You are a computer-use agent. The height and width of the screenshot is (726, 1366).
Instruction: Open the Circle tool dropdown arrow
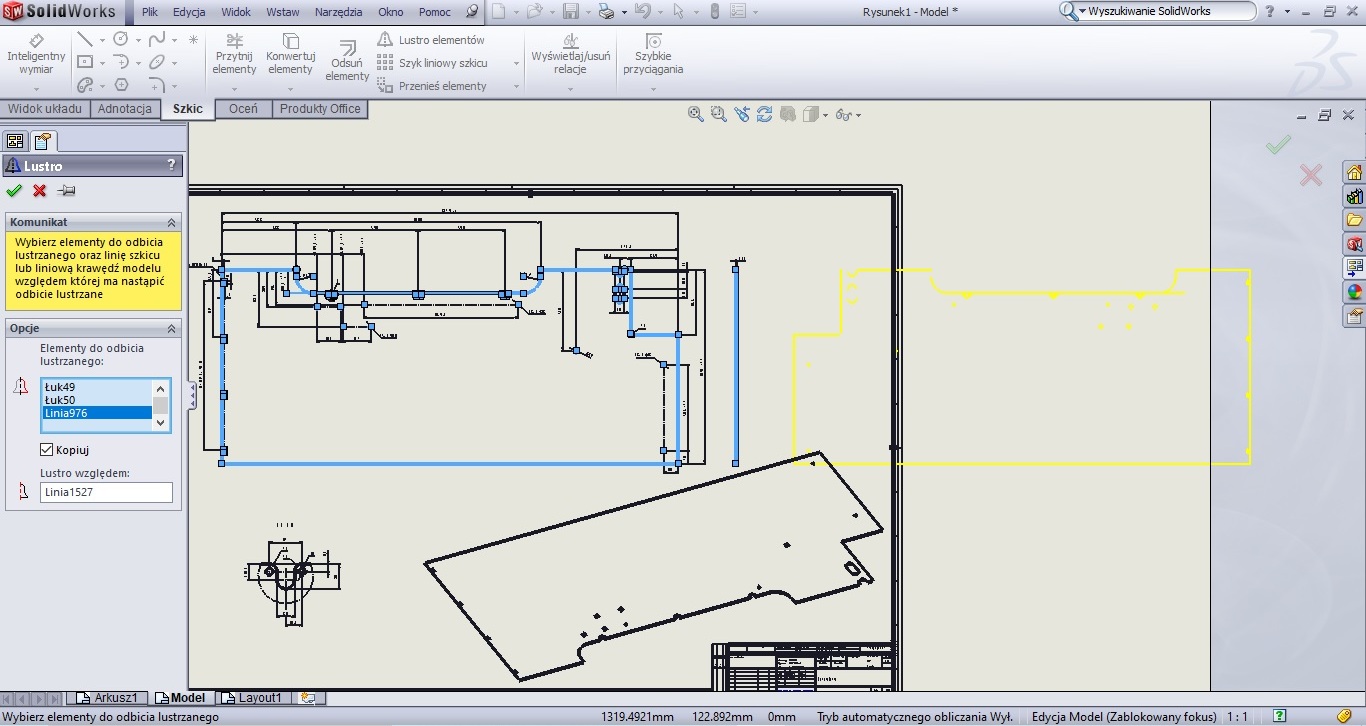tap(138, 41)
